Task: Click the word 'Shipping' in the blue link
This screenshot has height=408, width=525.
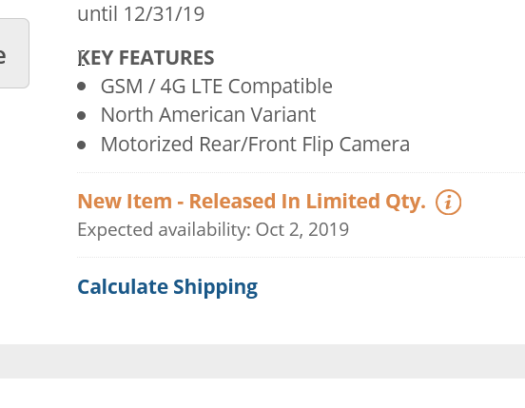Action: pyautogui.click(x=216, y=287)
